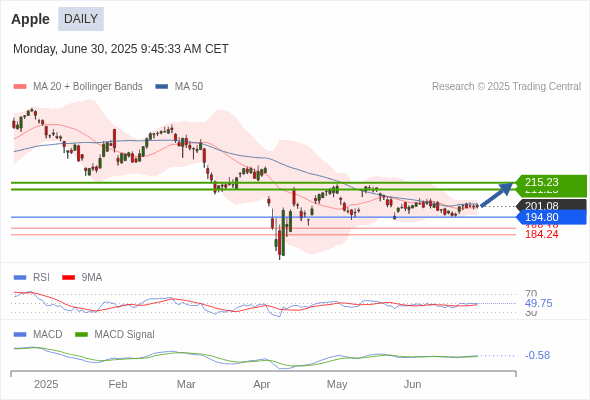
Task: Click the Apr label on time axis
Action: (262, 385)
